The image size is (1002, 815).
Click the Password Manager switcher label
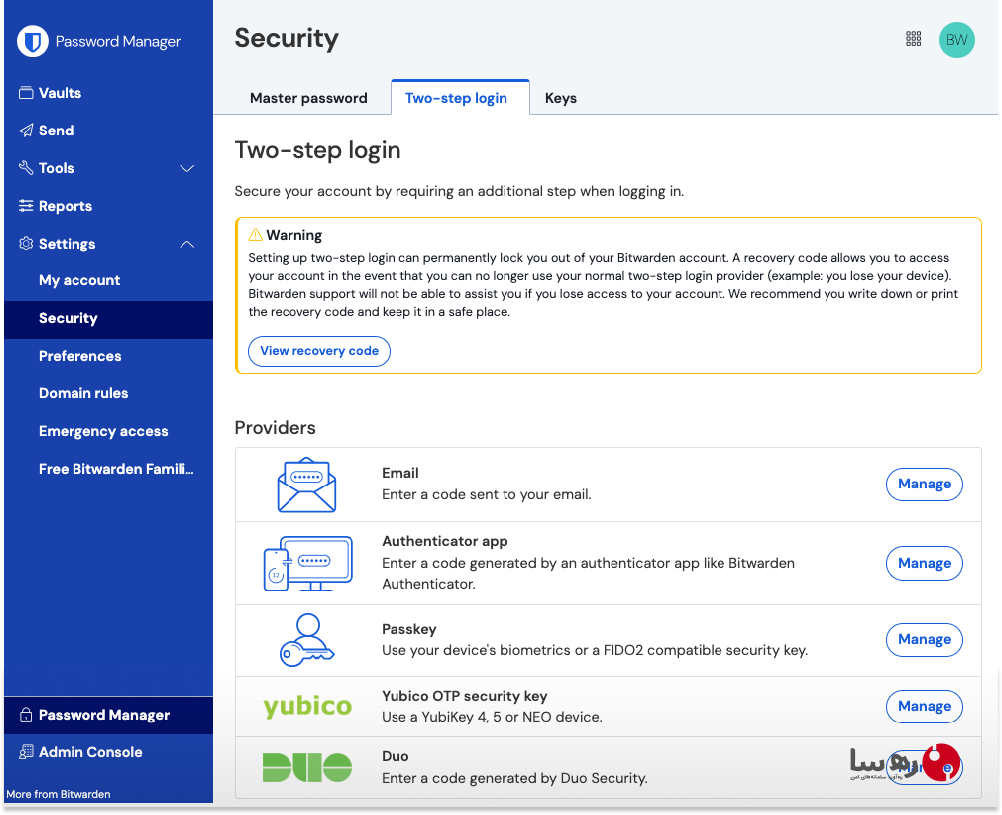click(x=104, y=715)
